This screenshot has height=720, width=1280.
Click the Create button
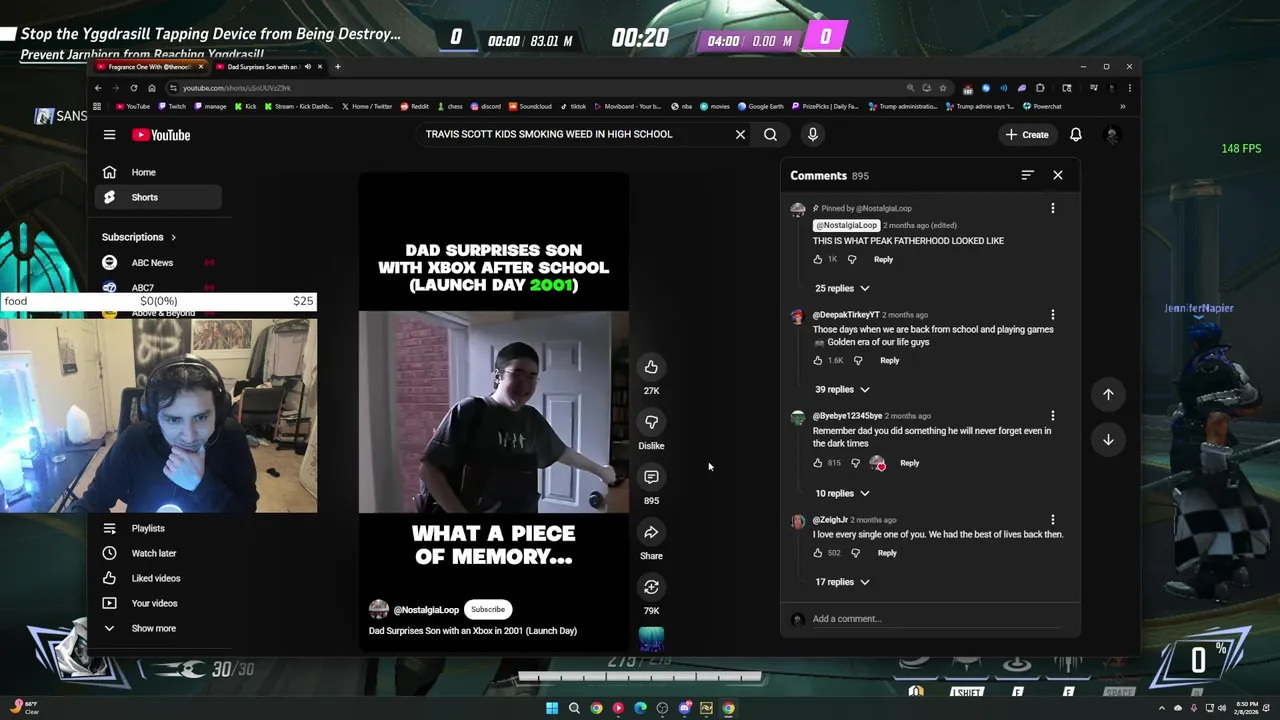pos(1027,135)
